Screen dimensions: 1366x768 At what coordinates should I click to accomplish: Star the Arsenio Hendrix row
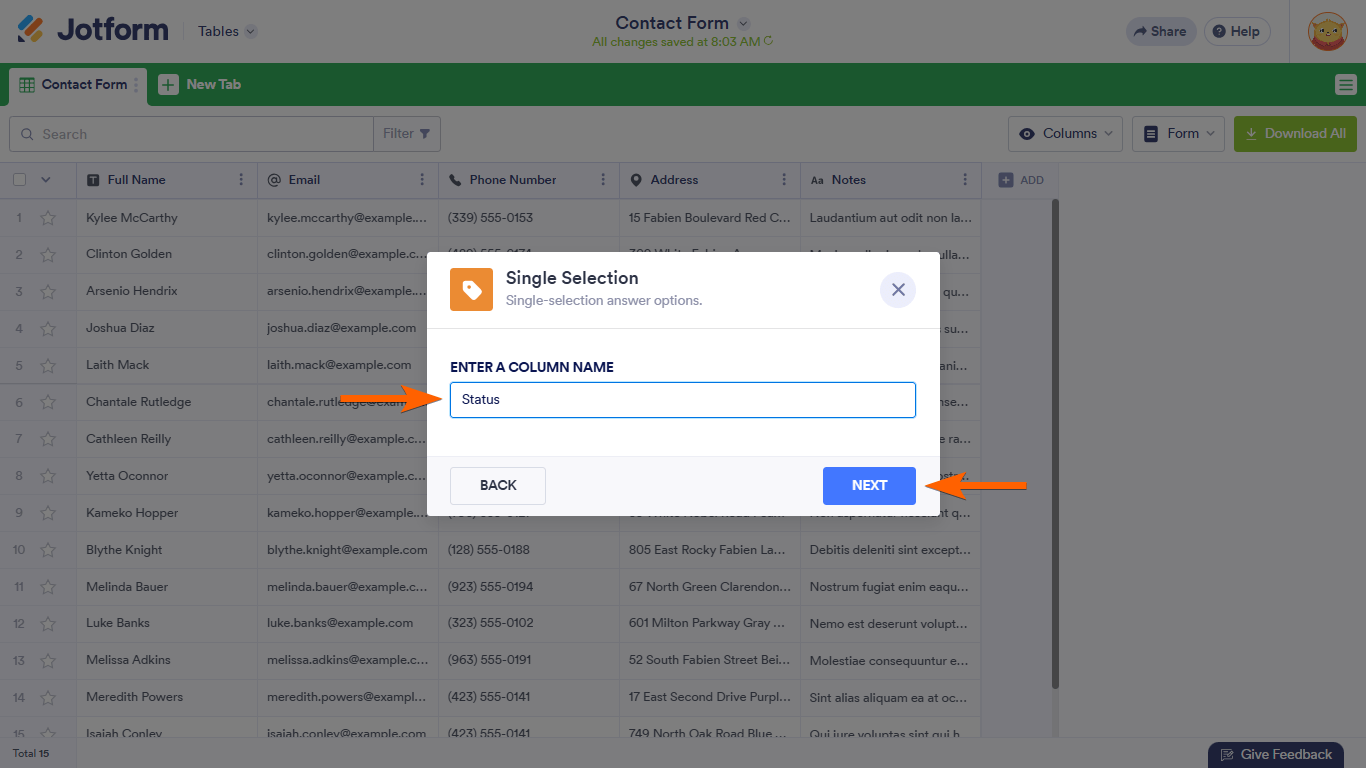(48, 292)
